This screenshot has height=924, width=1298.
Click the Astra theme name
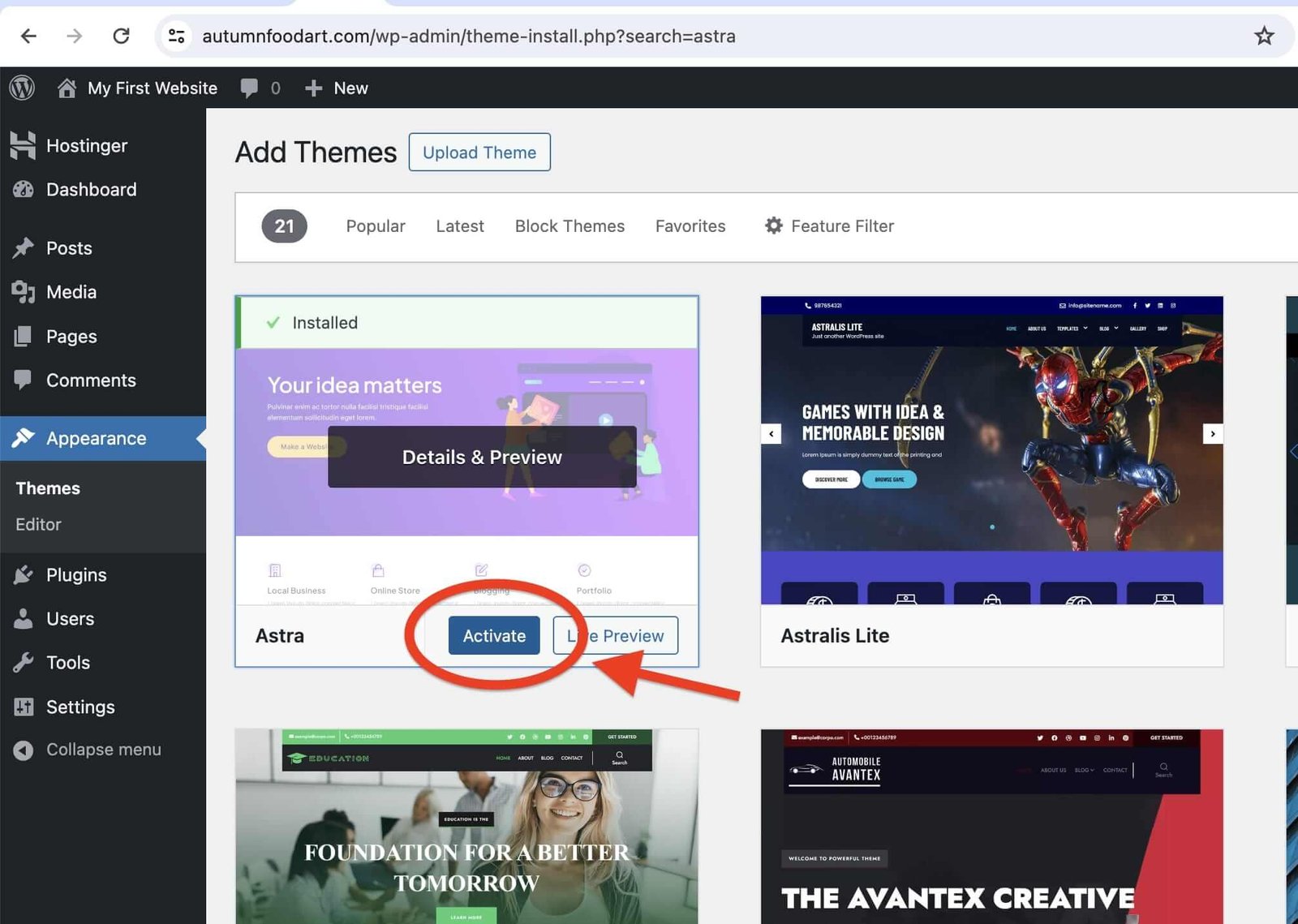tap(280, 635)
